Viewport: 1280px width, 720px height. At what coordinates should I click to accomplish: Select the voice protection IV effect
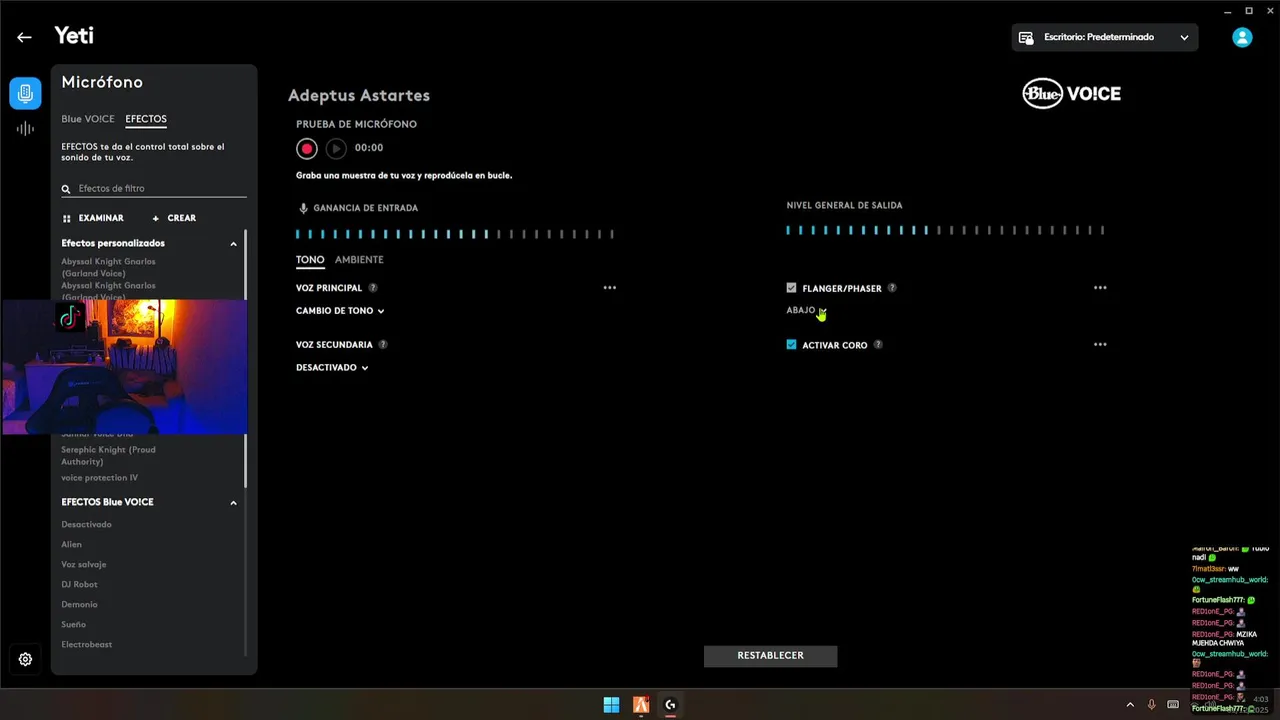(100, 478)
